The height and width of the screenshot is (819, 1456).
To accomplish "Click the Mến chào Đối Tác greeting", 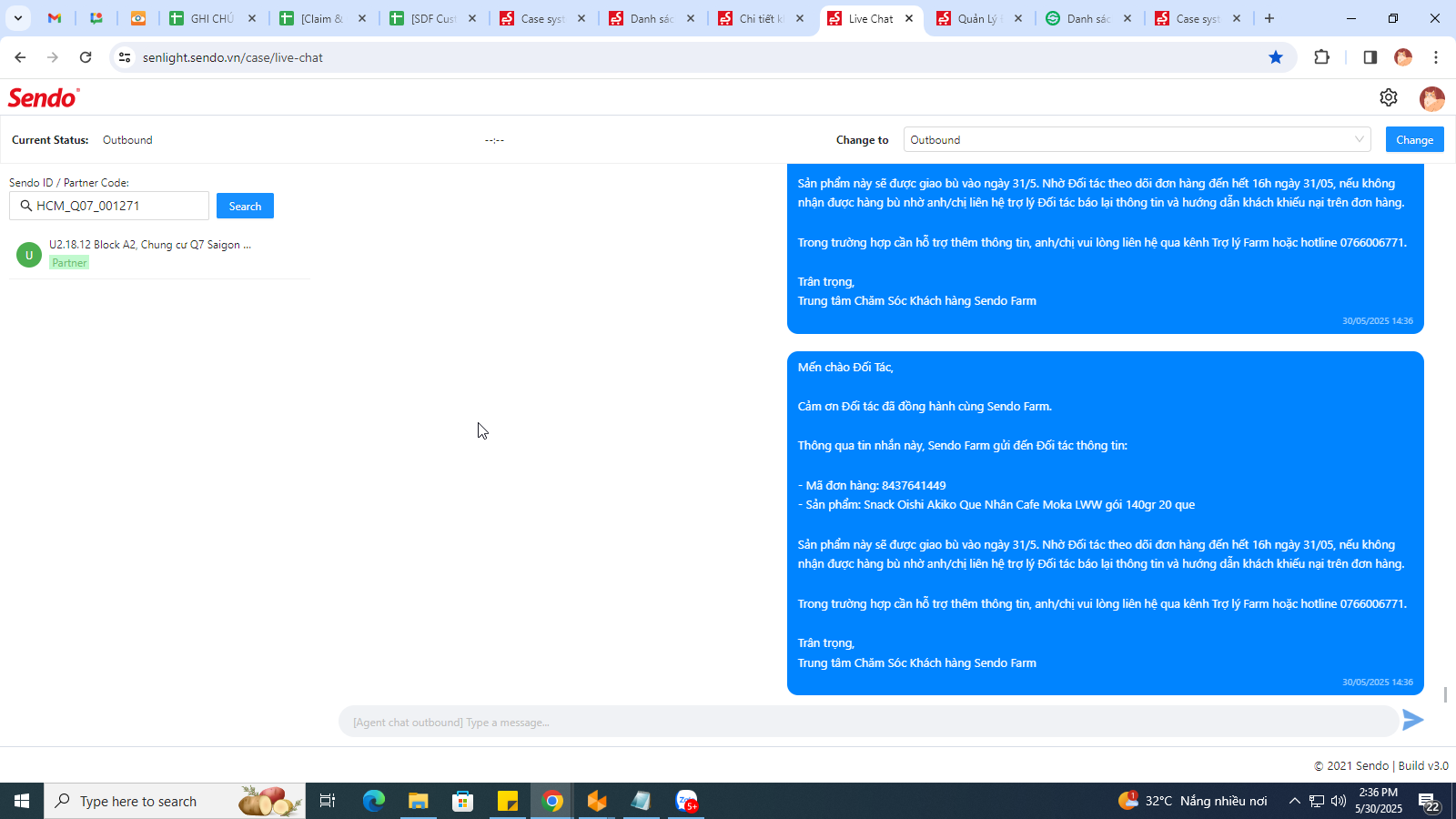I will tap(845, 367).
